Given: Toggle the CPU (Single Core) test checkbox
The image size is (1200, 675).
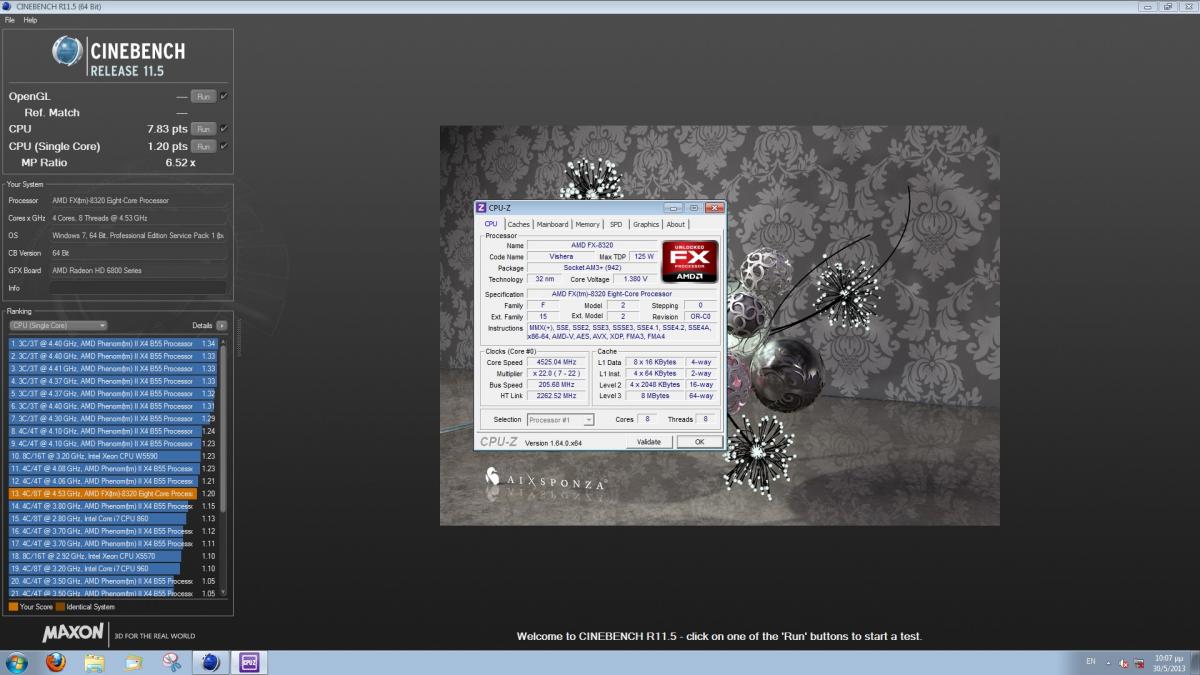Looking at the screenshot, I should 224,146.
